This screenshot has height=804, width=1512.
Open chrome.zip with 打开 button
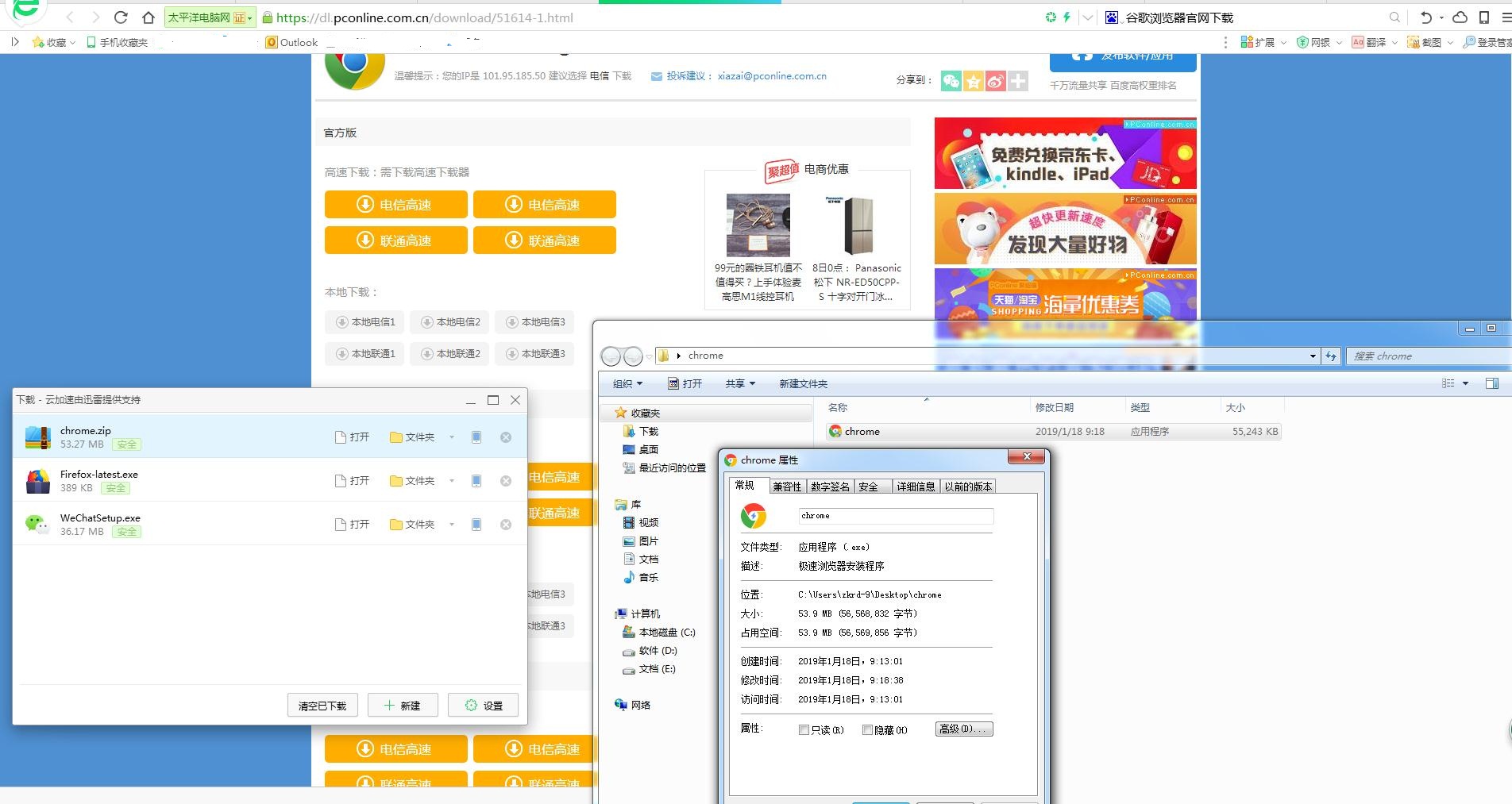353,437
